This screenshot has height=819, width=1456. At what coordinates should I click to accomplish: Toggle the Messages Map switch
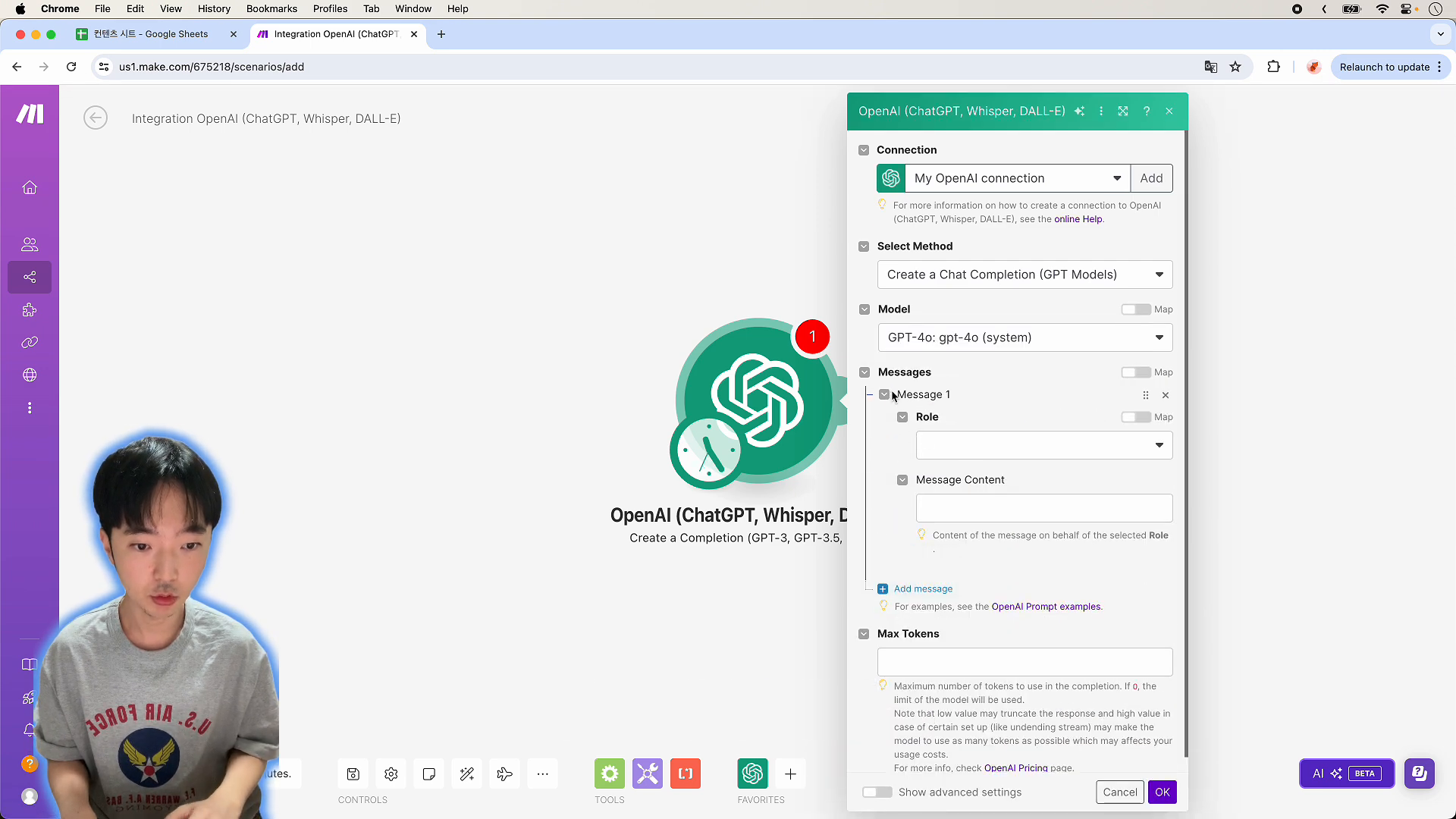point(1136,372)
